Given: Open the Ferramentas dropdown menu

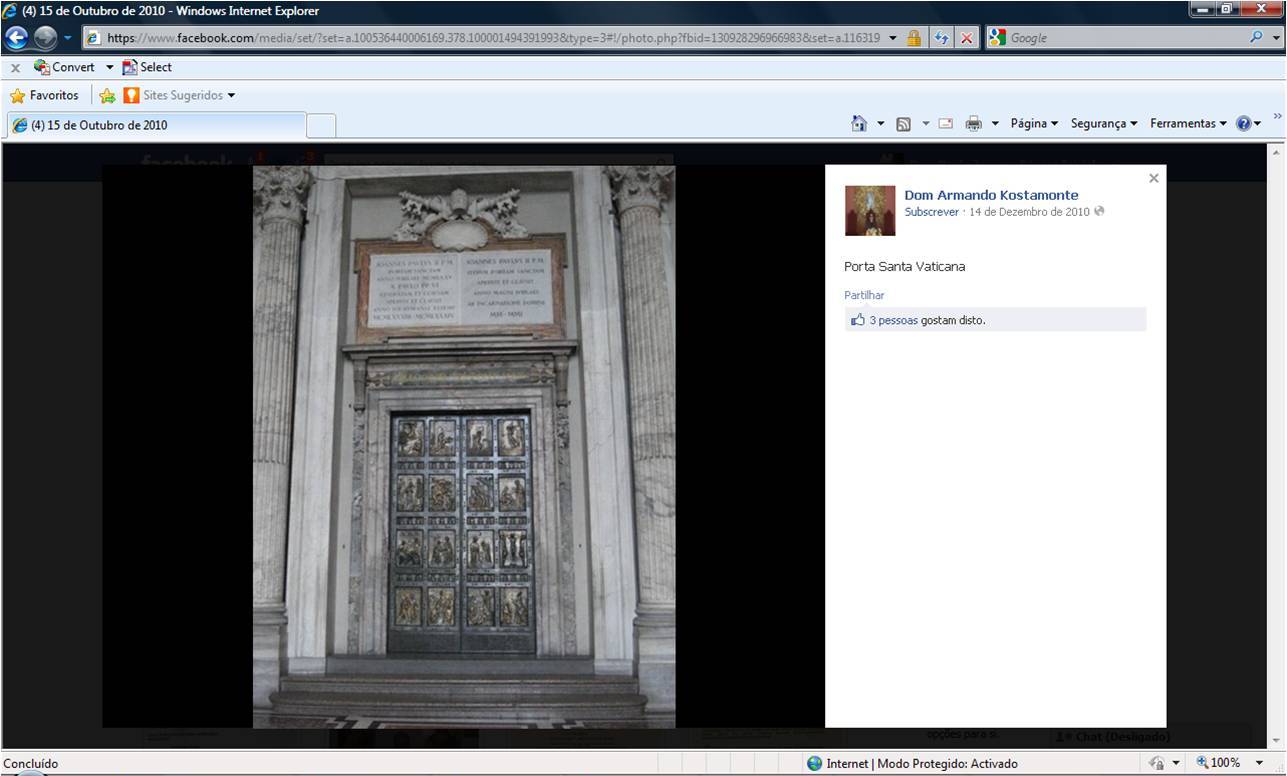Looking at the screenshot, I should click(1187, 124).
